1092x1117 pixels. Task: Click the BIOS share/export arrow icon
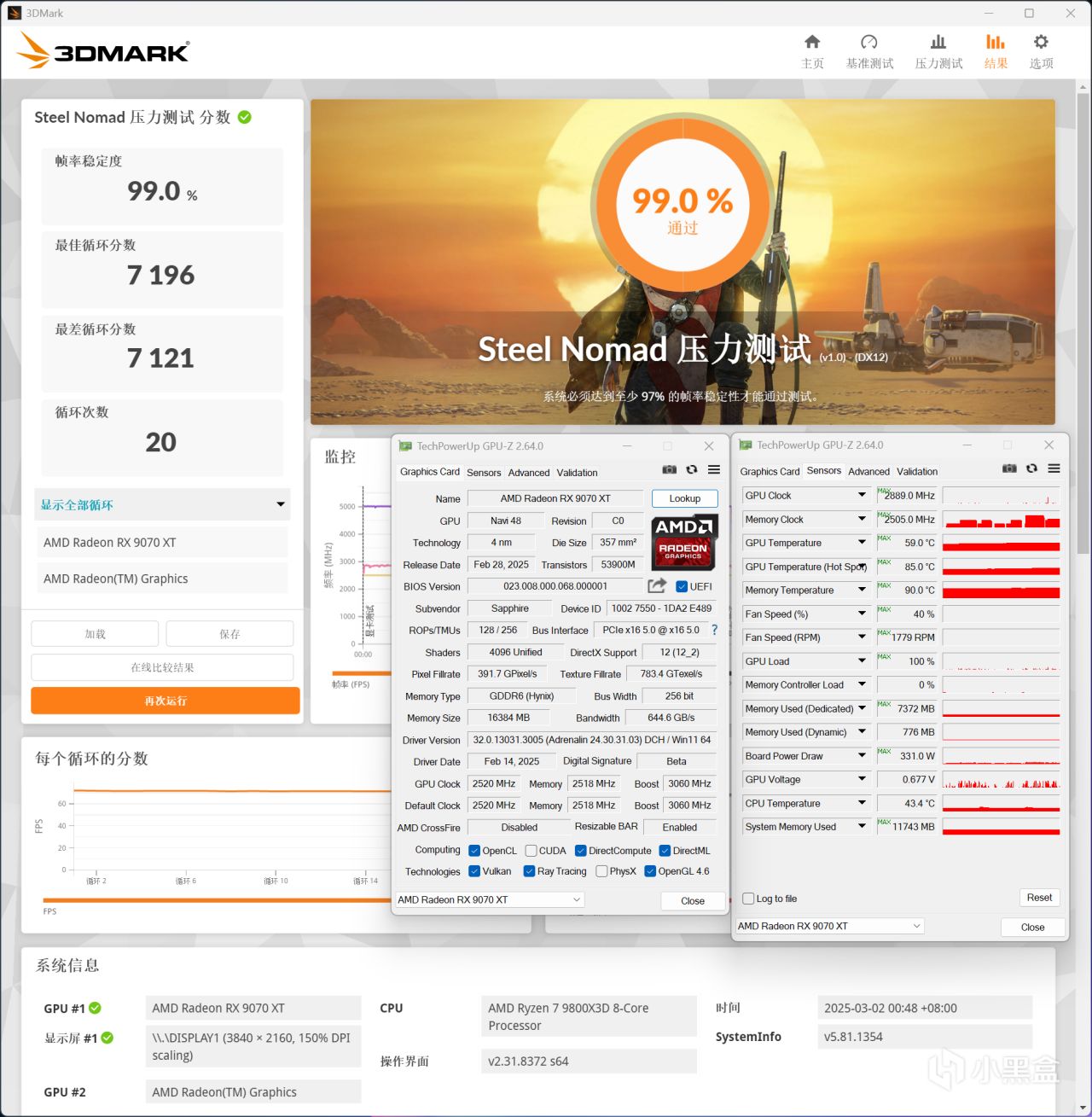click(657, 585)
